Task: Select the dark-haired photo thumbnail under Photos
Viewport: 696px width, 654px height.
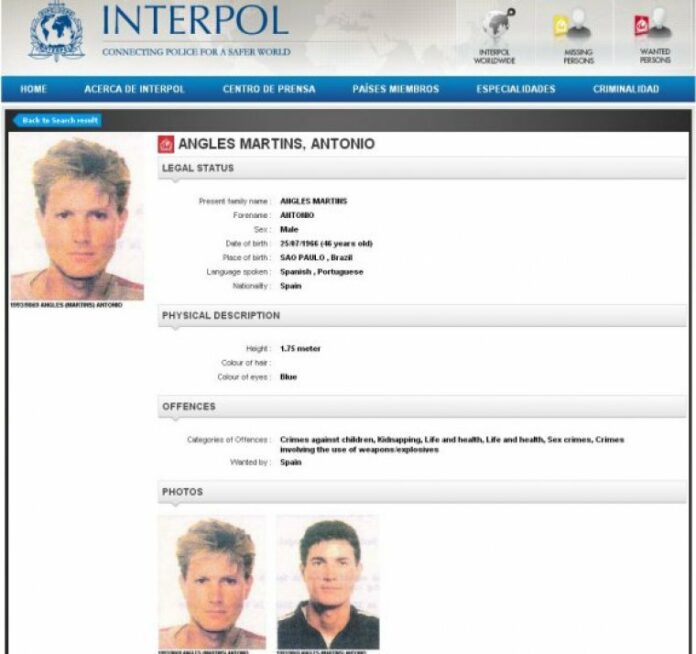Action: coord(328,582)
